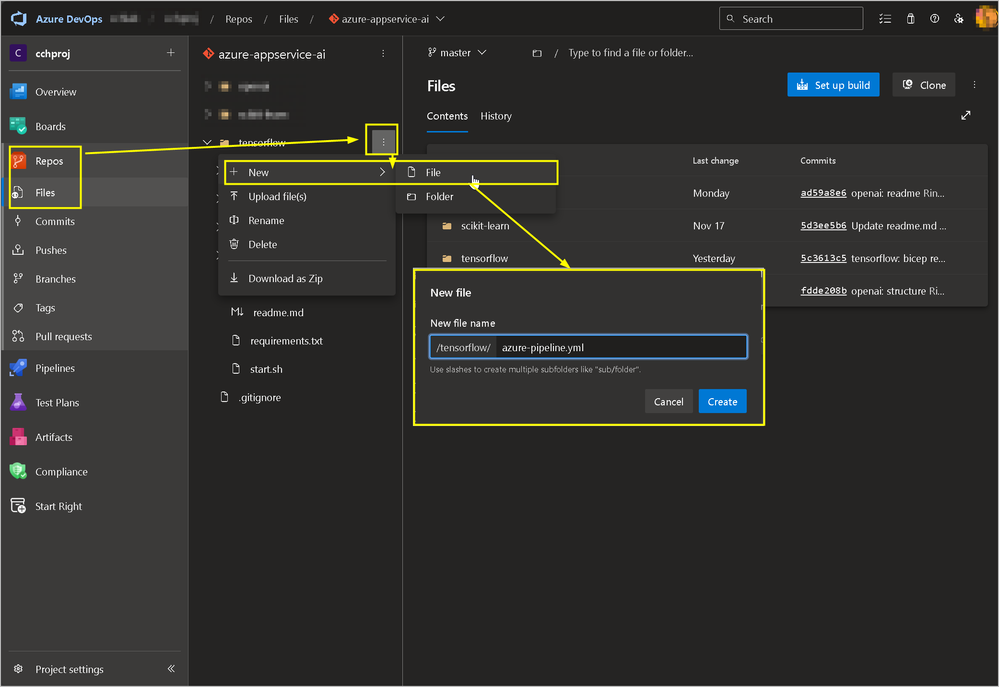
Task: Click the root folder icon in path bar
Action: point(537,53)
